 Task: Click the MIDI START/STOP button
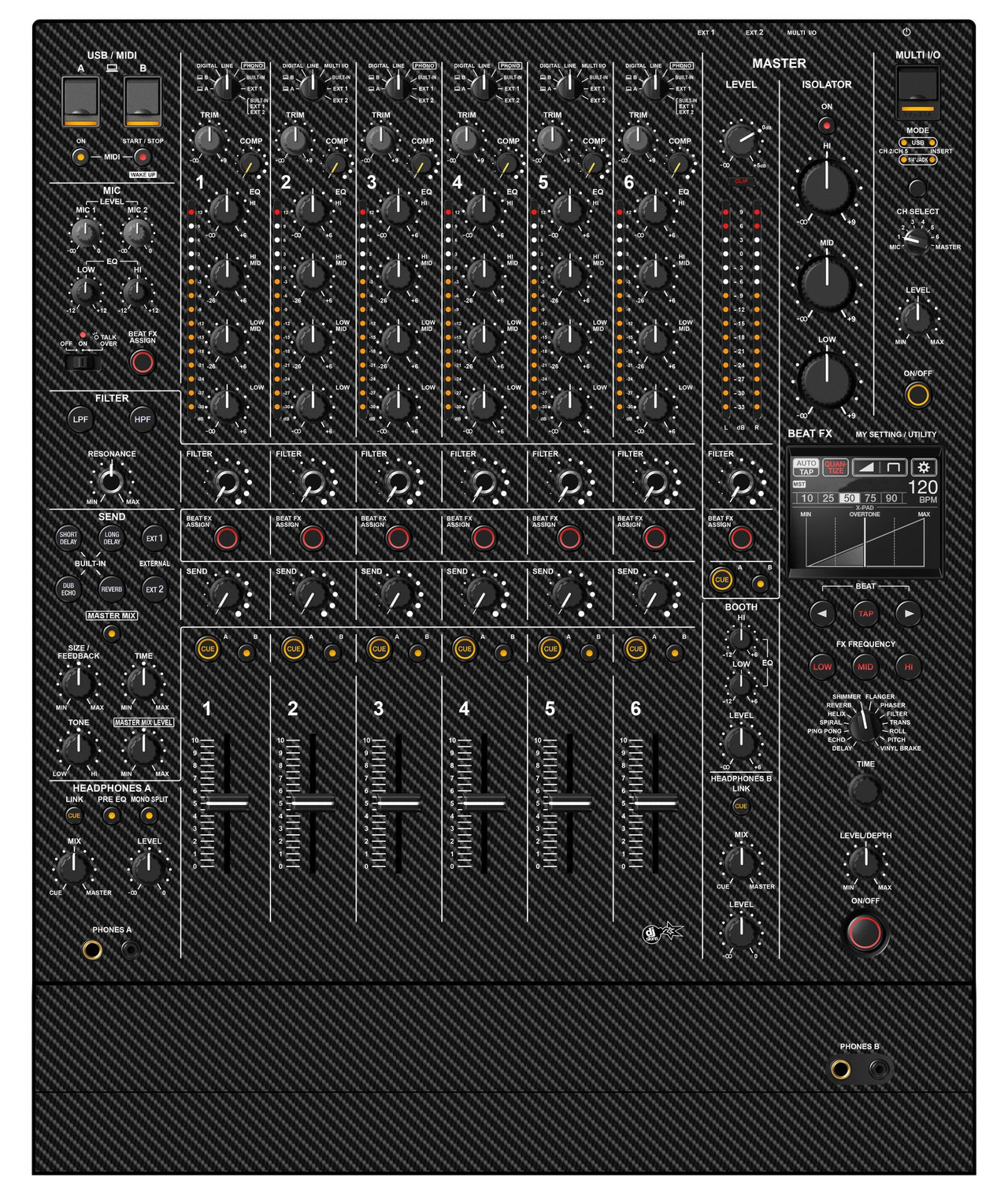pyautogui.click(x=143, y=157)
